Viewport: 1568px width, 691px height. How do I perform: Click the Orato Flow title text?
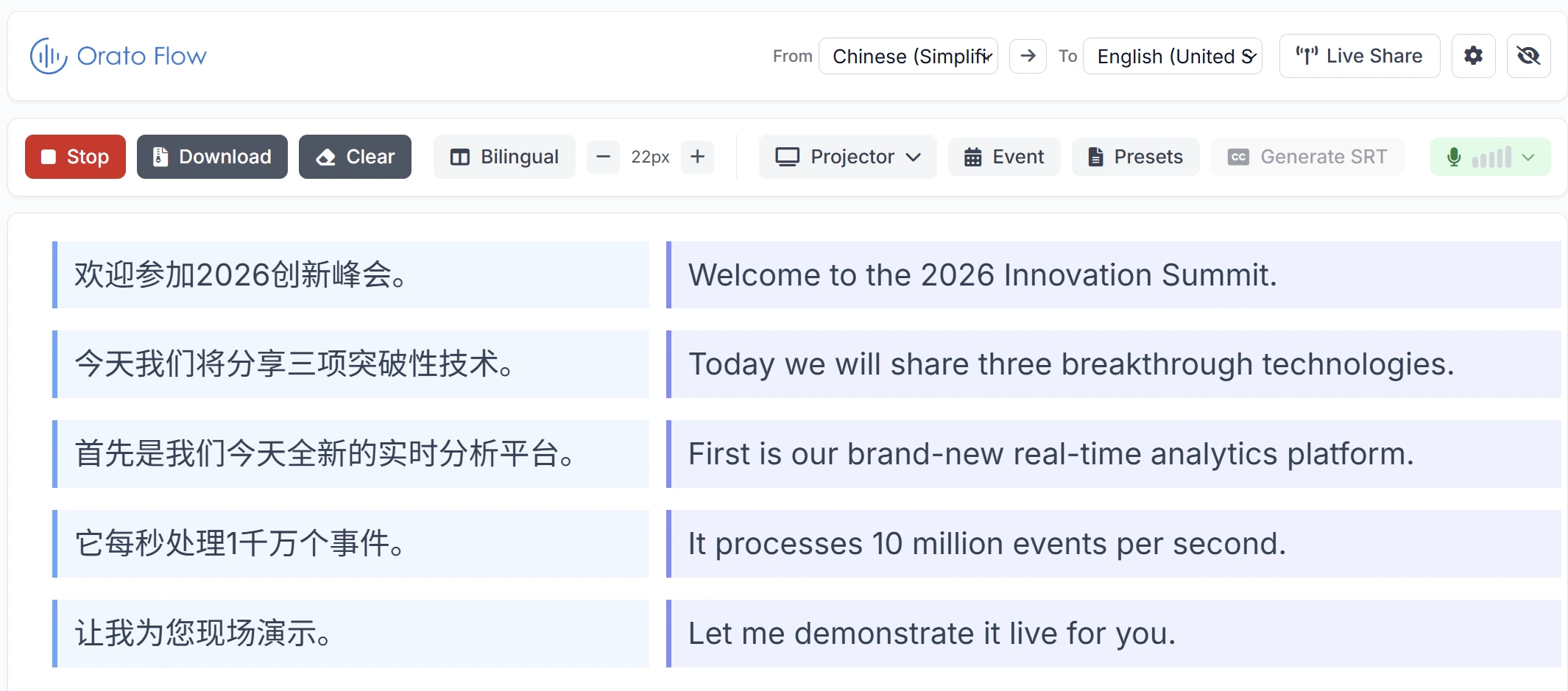point(141,56)
